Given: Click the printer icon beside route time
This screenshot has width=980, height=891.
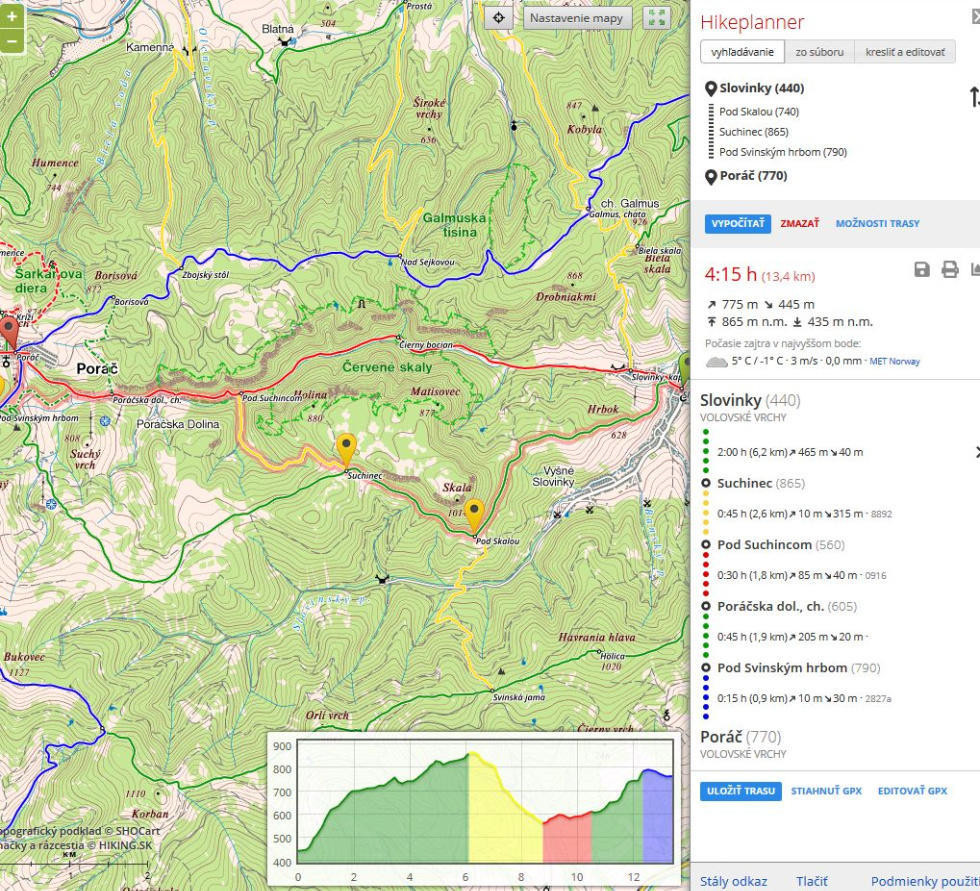Looking at the screenshot, I should (950, 270).
